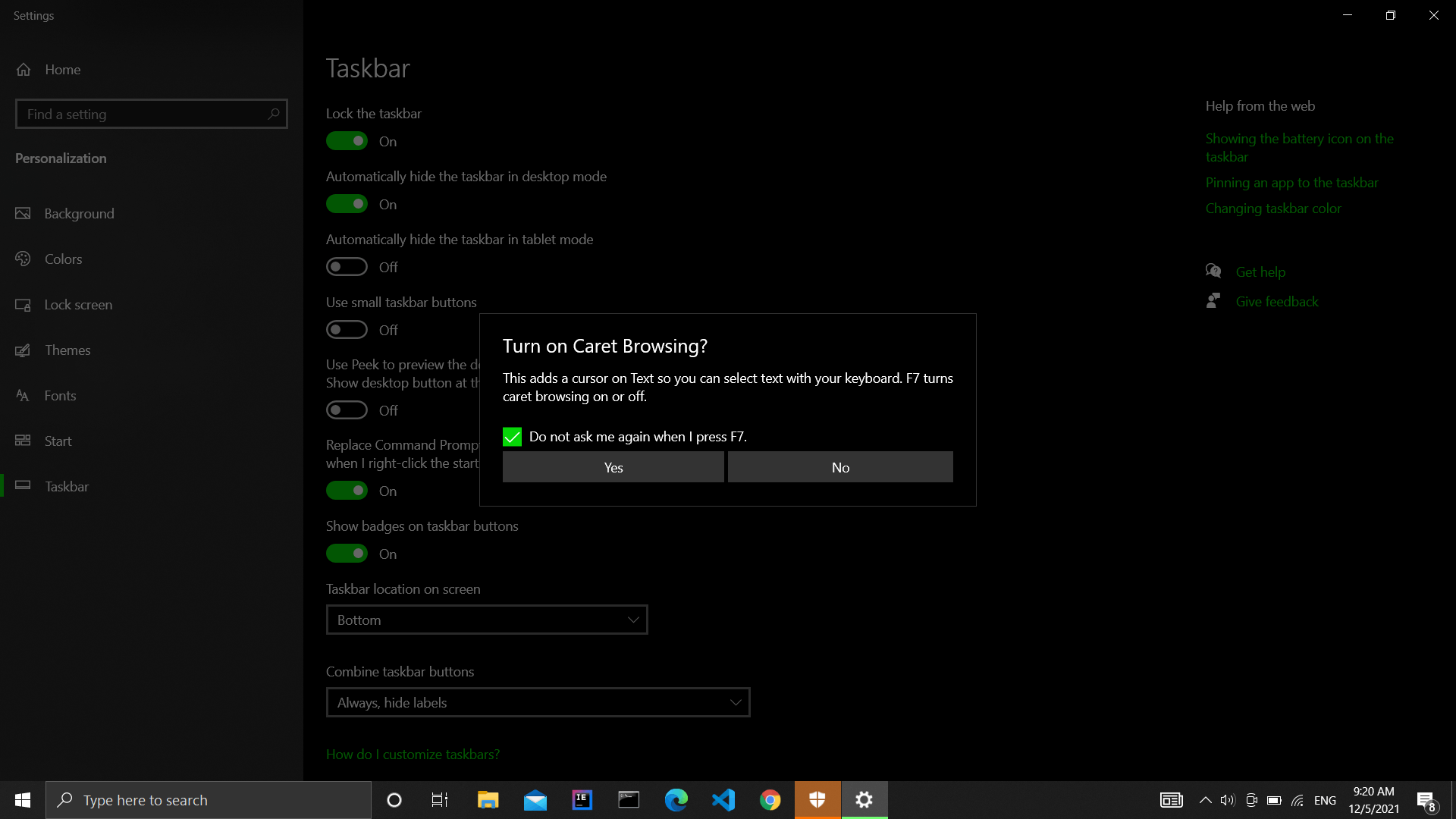Click taskbar 'Type here to search' box
Viewport: 1456px width, 819px height.
pos(209,800)
